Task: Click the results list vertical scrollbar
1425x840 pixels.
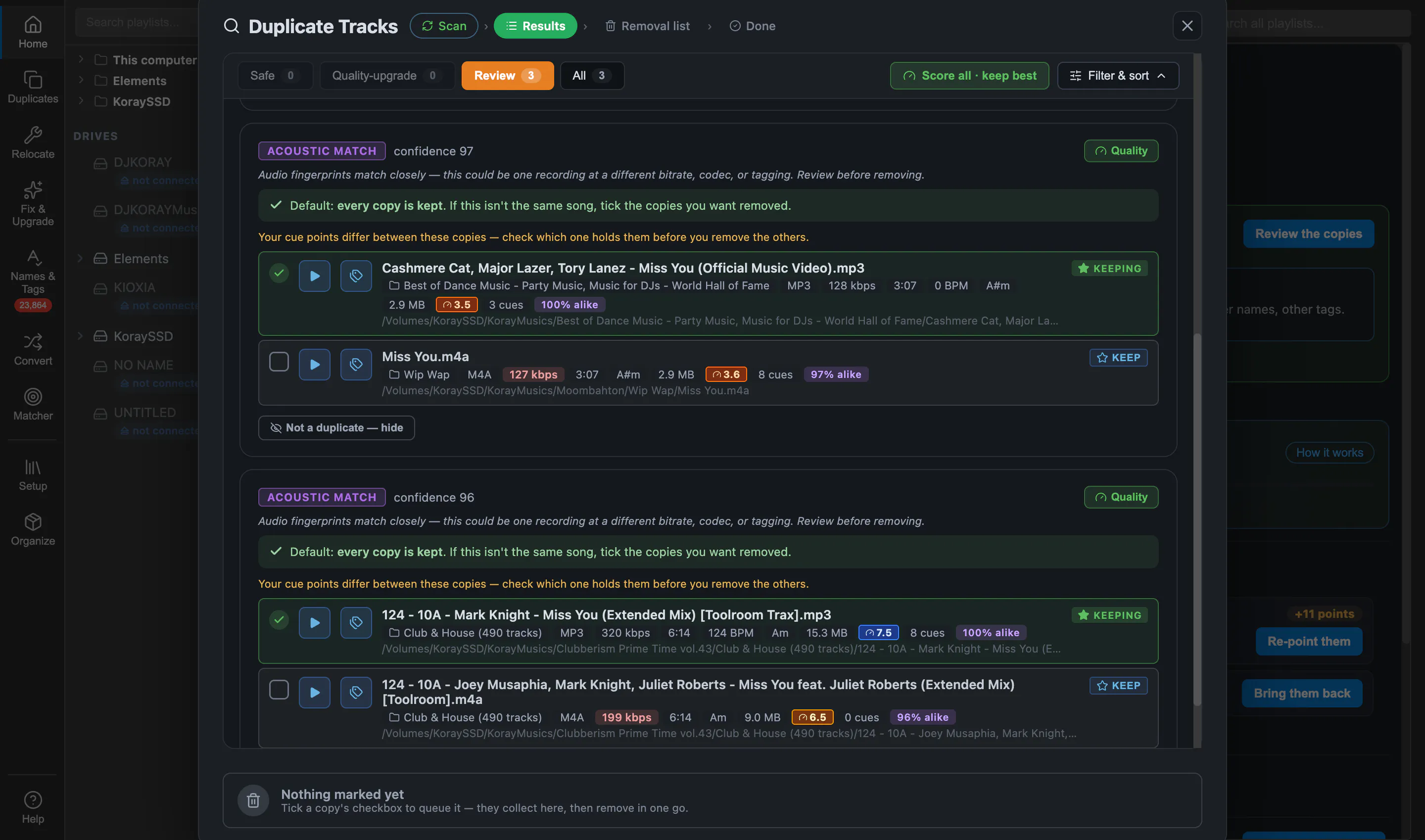Action: (x=1197, y=518)
